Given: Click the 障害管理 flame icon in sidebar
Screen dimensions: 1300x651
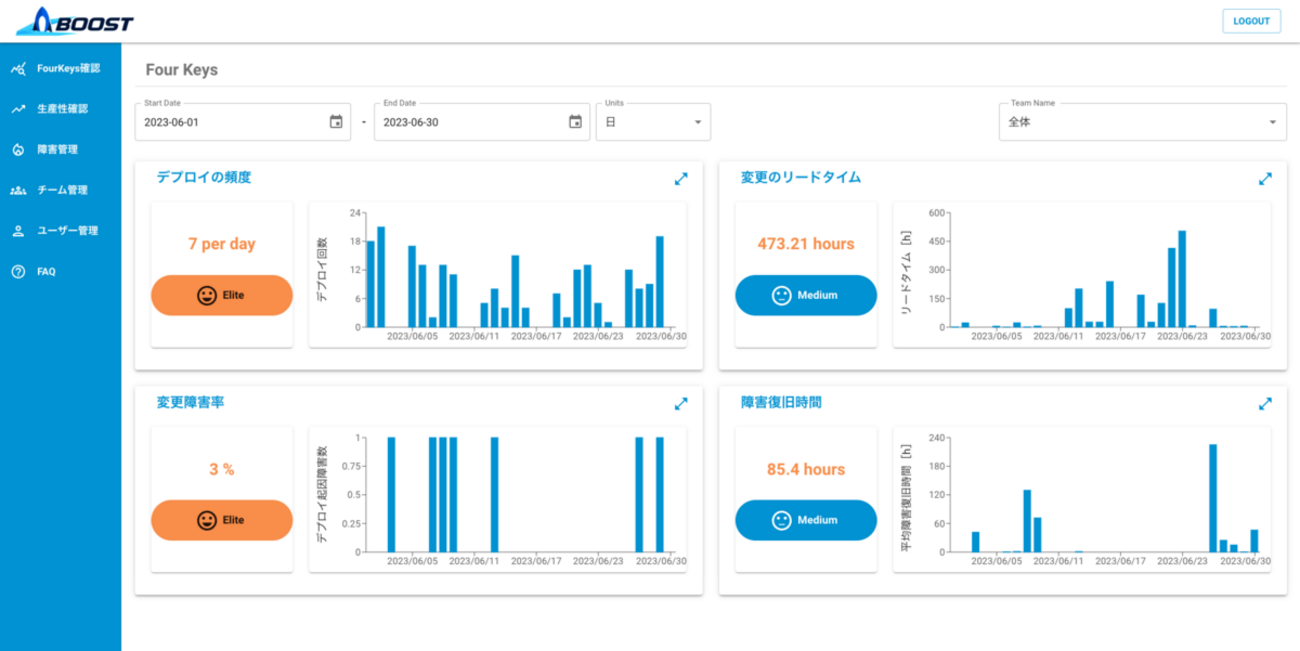Looking at the screenshot, I should click(x=18, y=150).
